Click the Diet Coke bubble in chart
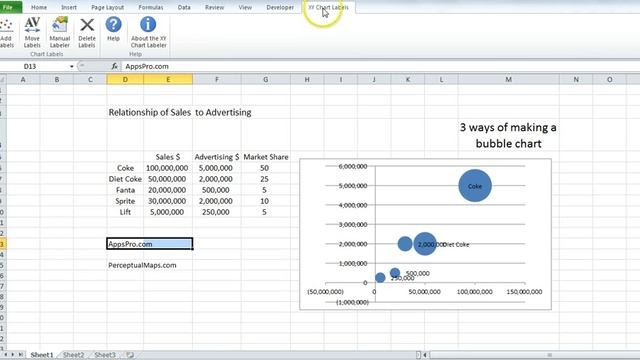The image size is (640, 360). pyautogui.click(x=424, y=244)
